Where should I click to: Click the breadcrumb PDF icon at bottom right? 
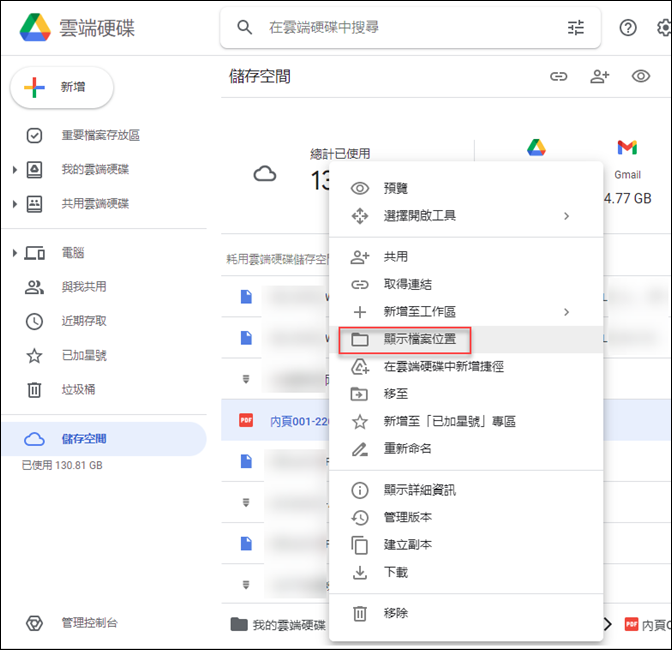point(631,624)
